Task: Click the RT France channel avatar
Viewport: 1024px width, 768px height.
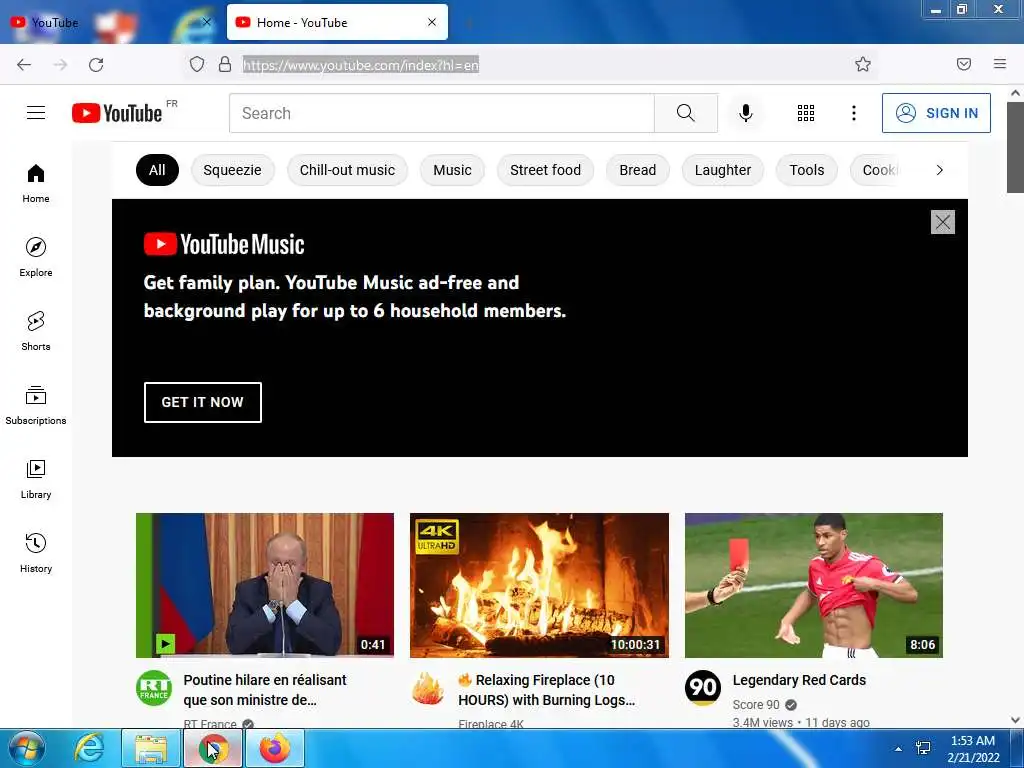Action: [154, 688]
